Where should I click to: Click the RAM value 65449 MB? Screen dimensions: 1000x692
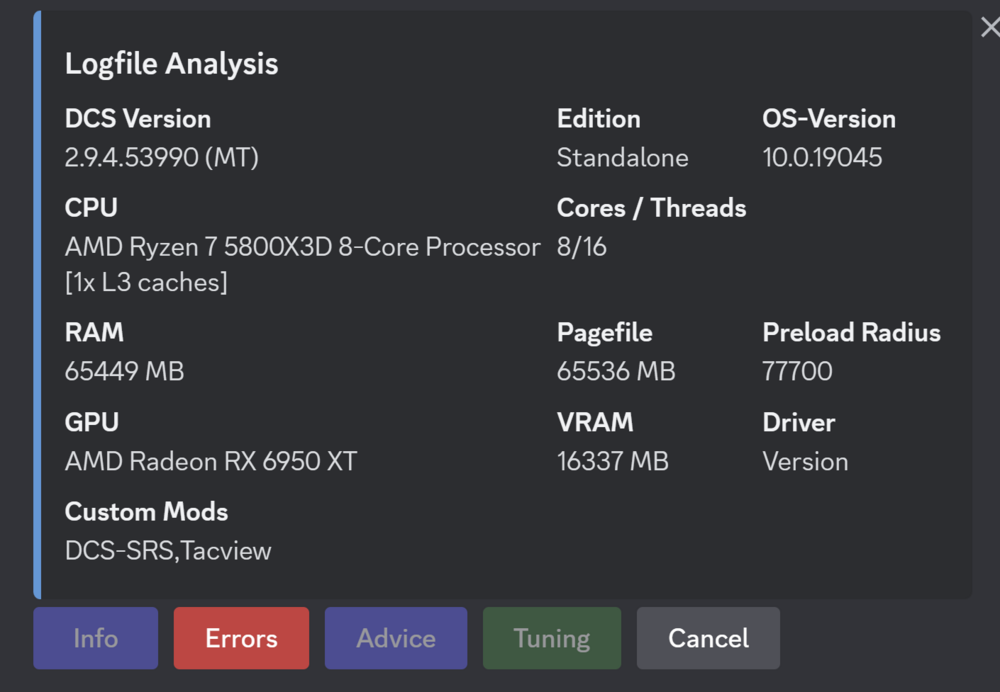tap(124, 371)
